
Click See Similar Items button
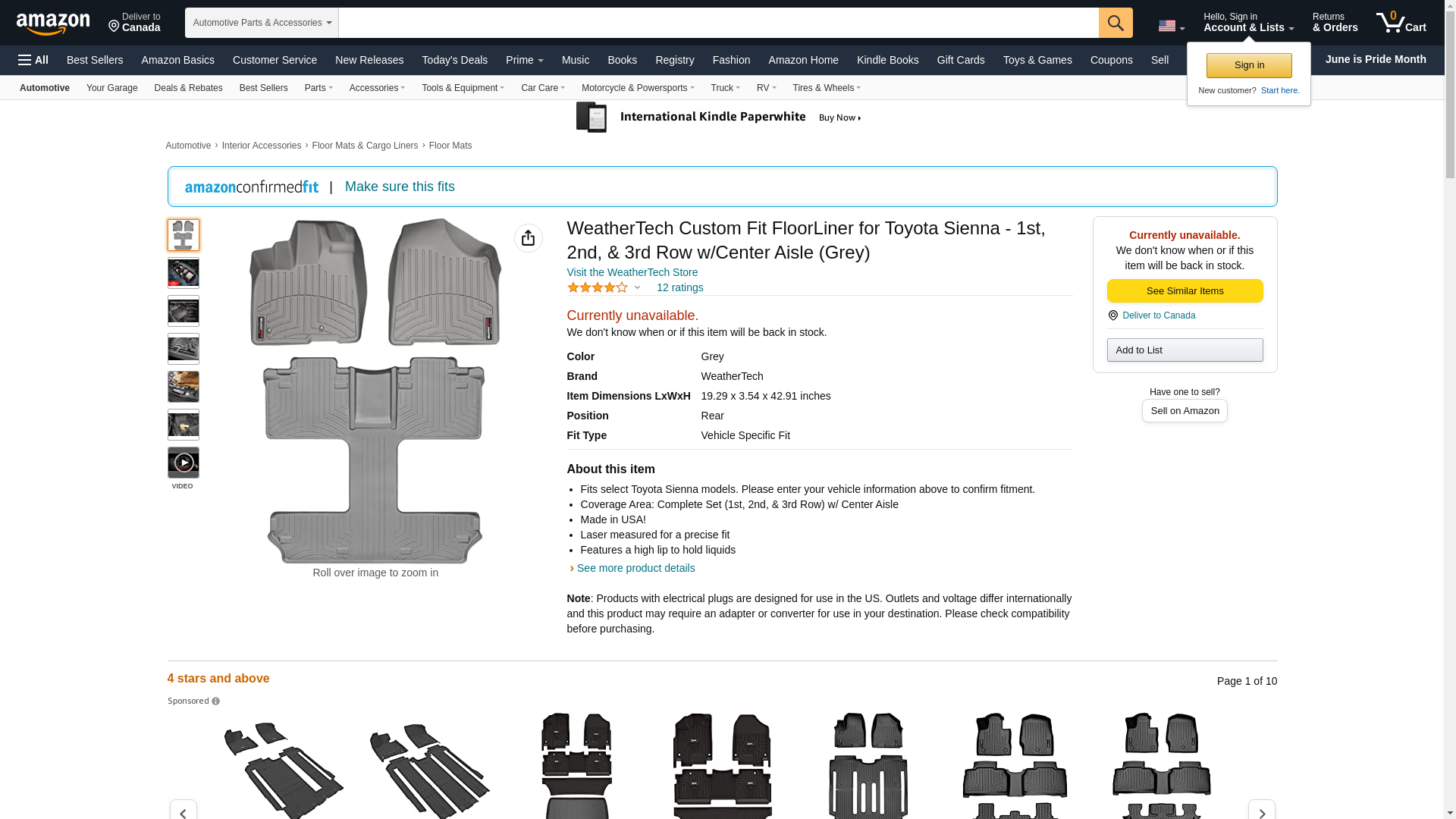(x=1184, y=291)
